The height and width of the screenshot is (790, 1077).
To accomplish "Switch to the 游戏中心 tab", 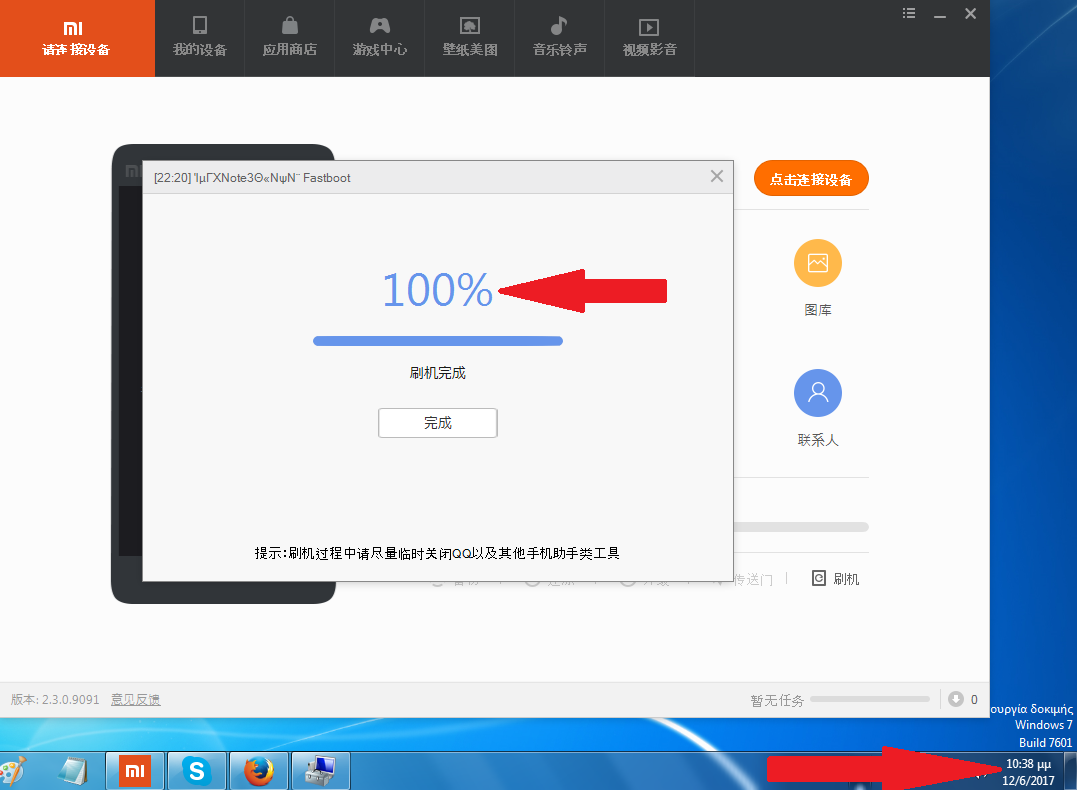I will point(380,38).
